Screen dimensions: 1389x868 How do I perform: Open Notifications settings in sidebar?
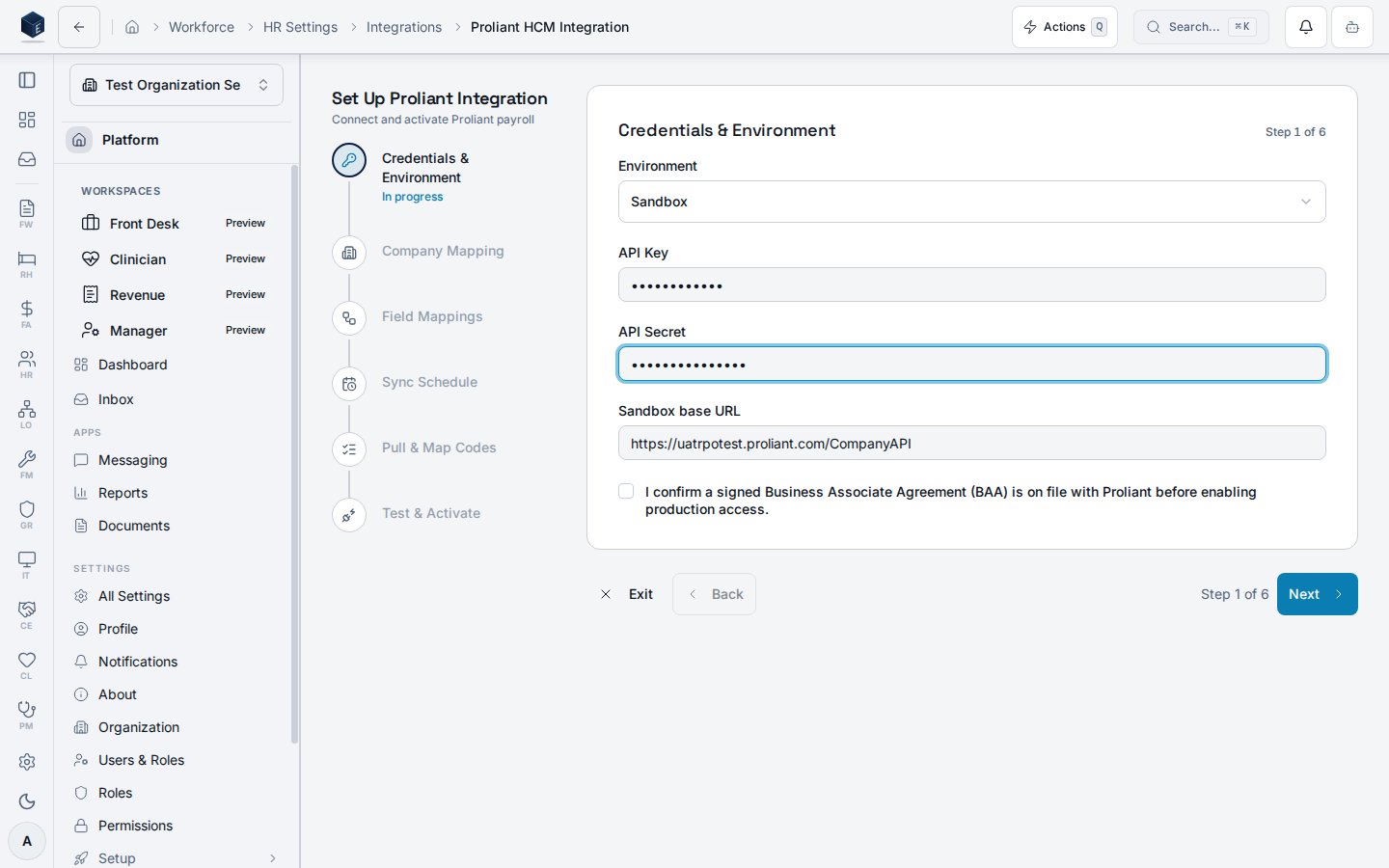[177, 662]
